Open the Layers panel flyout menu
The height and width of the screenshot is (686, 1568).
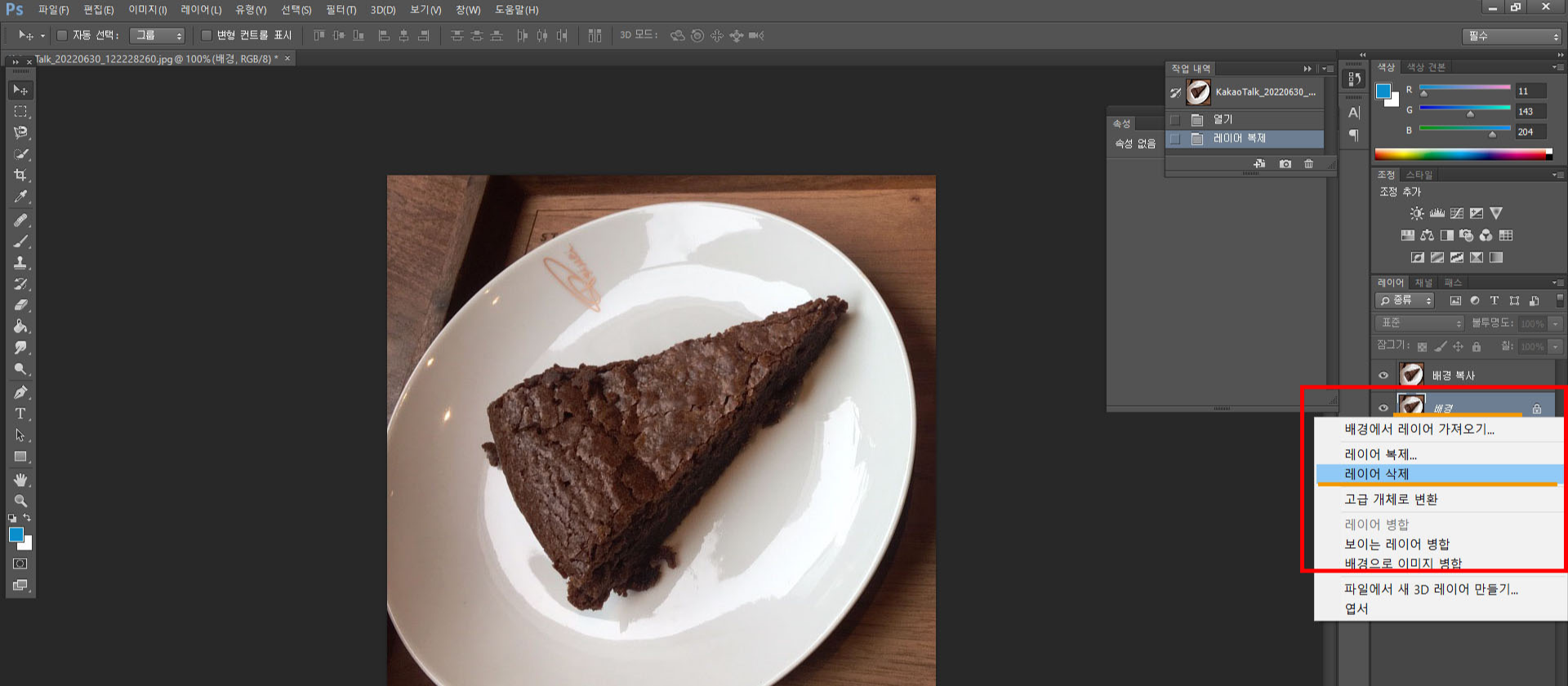[1557, 283]
